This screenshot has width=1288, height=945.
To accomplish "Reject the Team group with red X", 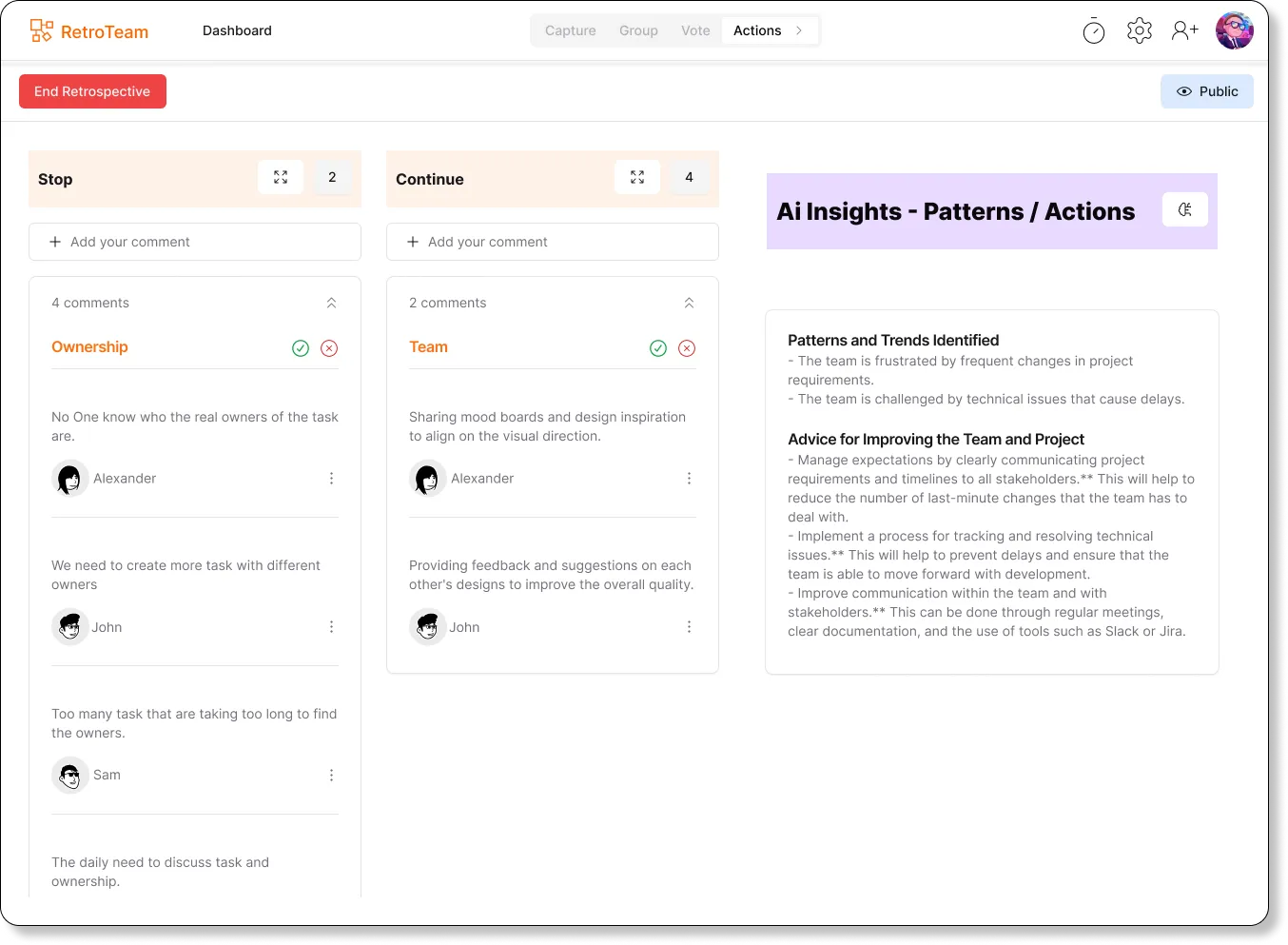I will click(x=687, y=348).
